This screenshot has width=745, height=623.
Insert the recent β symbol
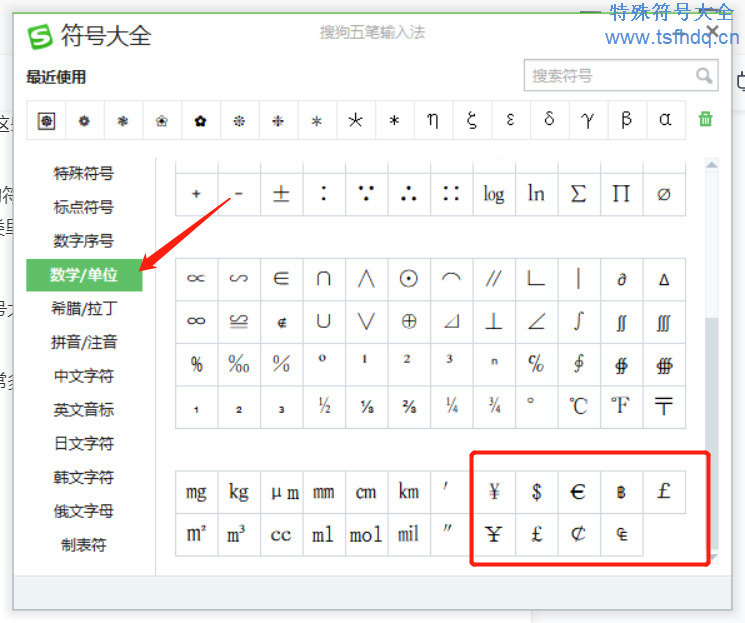[627, 120]
